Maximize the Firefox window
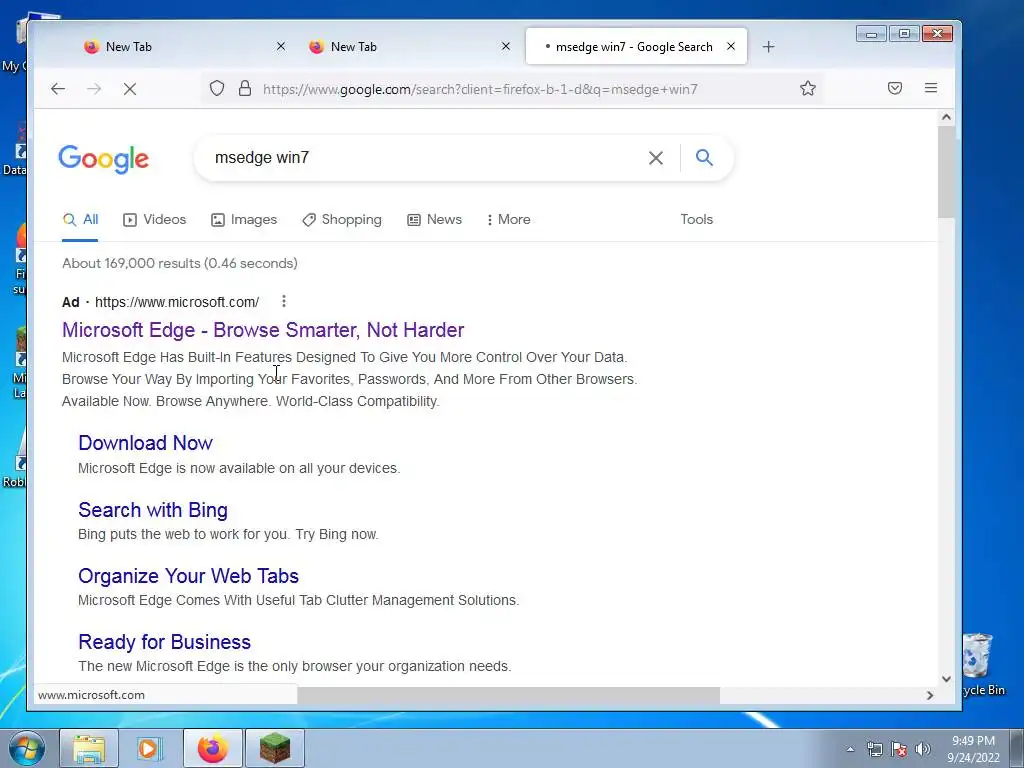Screen dimensions: 1024x768 (x=904, y=33)
